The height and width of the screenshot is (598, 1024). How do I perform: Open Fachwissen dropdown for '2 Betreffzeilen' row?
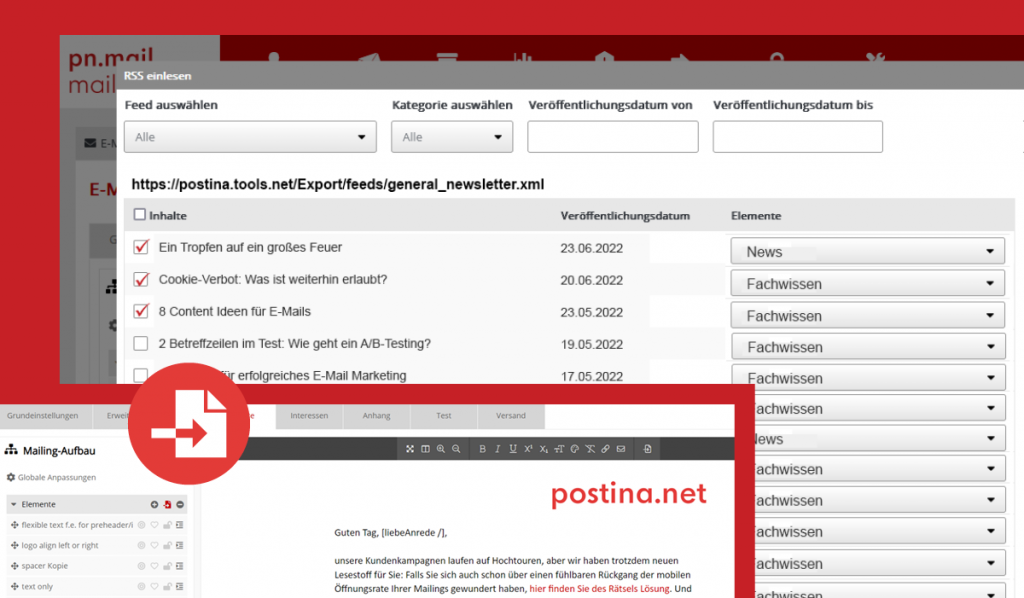tap(867, 347)
